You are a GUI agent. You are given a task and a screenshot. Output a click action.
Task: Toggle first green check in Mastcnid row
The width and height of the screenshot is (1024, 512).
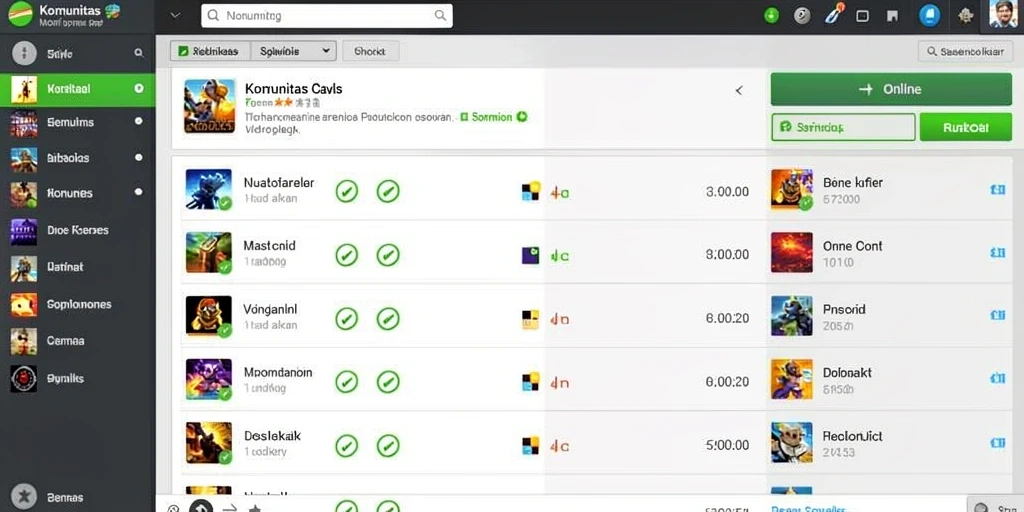coord(346,255)
